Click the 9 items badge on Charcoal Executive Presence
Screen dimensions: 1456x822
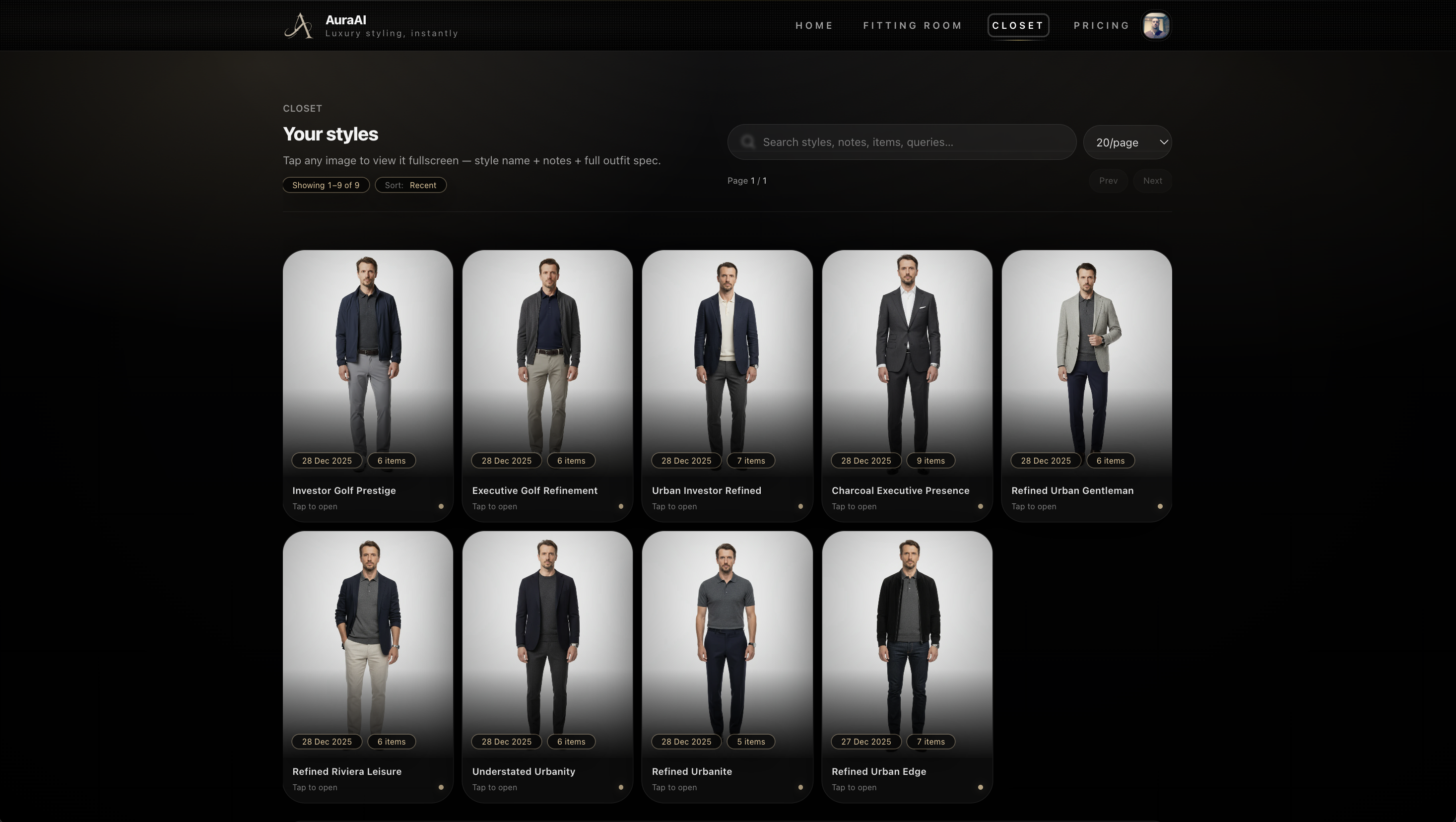click(x=930, y=461)
